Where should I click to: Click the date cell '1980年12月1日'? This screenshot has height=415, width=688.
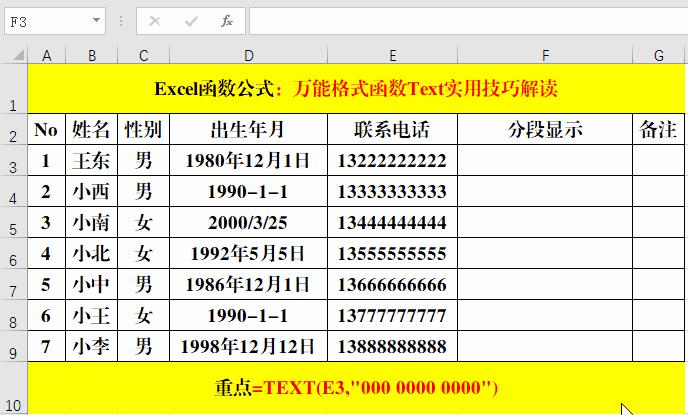point(248,161)
